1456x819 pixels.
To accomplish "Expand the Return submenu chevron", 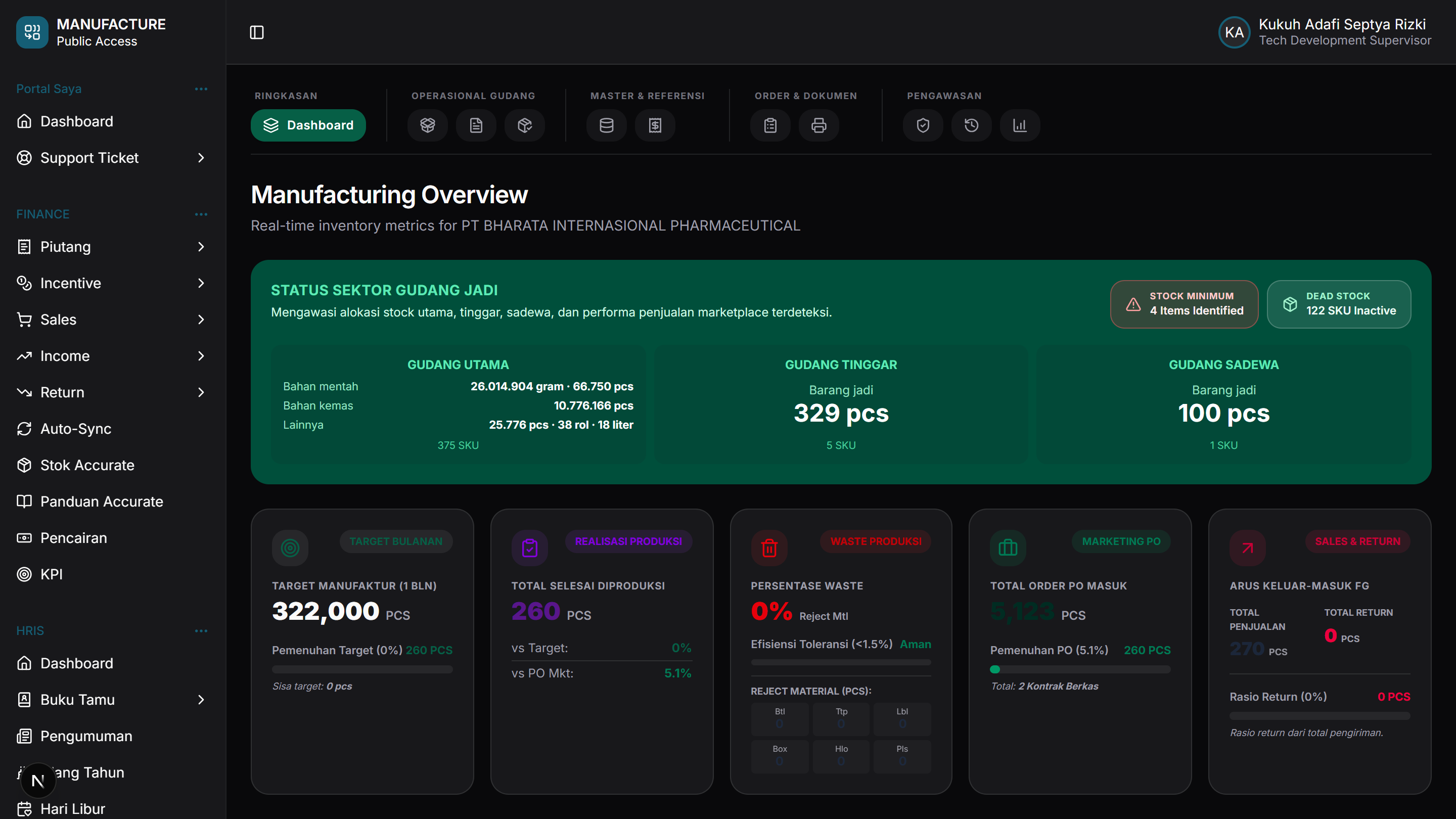I will pyautogui.click(x=201, y=392).
